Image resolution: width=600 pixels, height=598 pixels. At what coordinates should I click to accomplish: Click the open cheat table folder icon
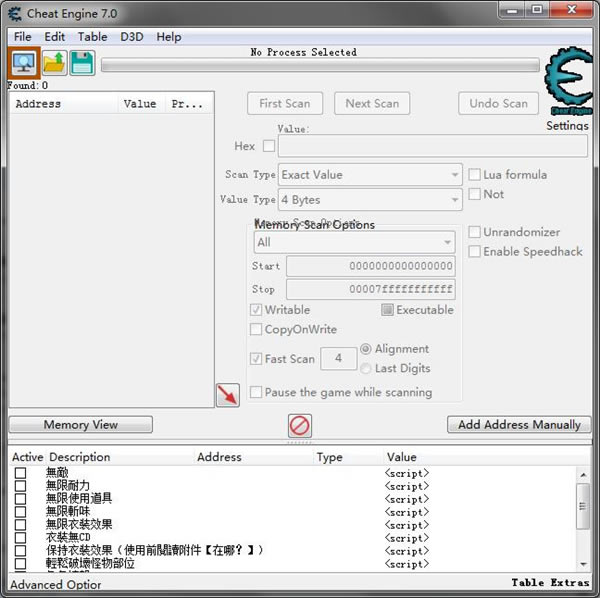coord(55,63)
